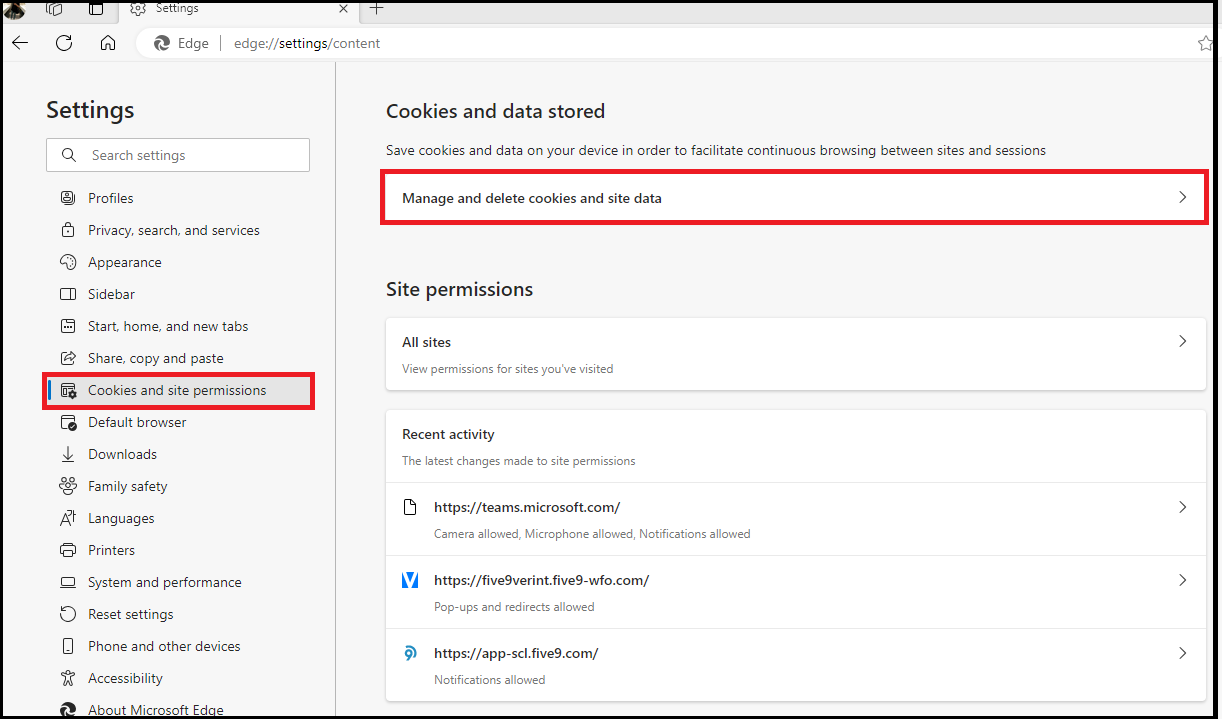This screenshot has height=719, width=1222.
Task: Open five9verint.five9-wfo.com permissions chevron
Action: [1182, 580]
